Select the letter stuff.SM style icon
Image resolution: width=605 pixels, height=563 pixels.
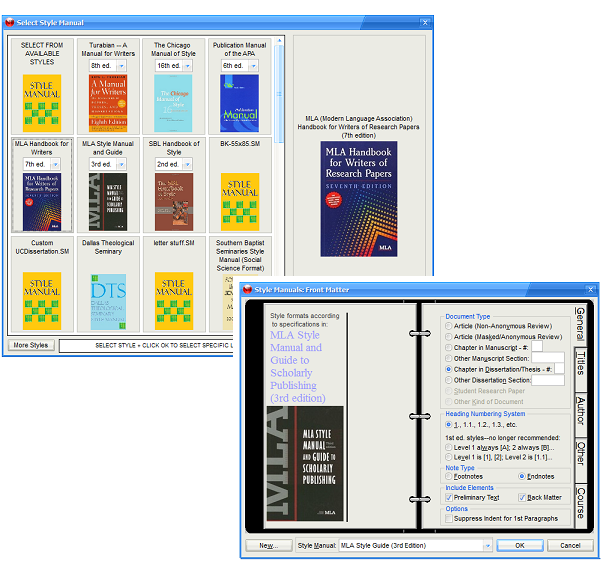pos(173,301)
